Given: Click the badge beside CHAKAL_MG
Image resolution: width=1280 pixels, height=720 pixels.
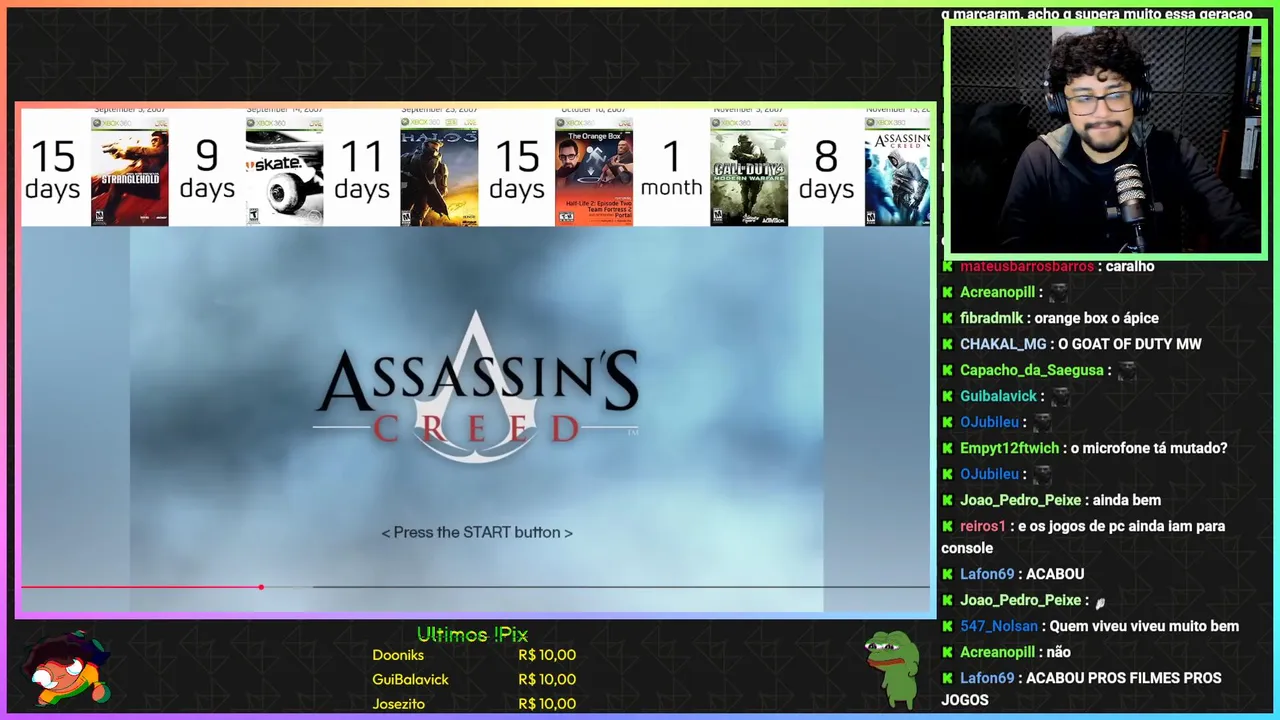Looking at the screenshot, I should 948,345.
